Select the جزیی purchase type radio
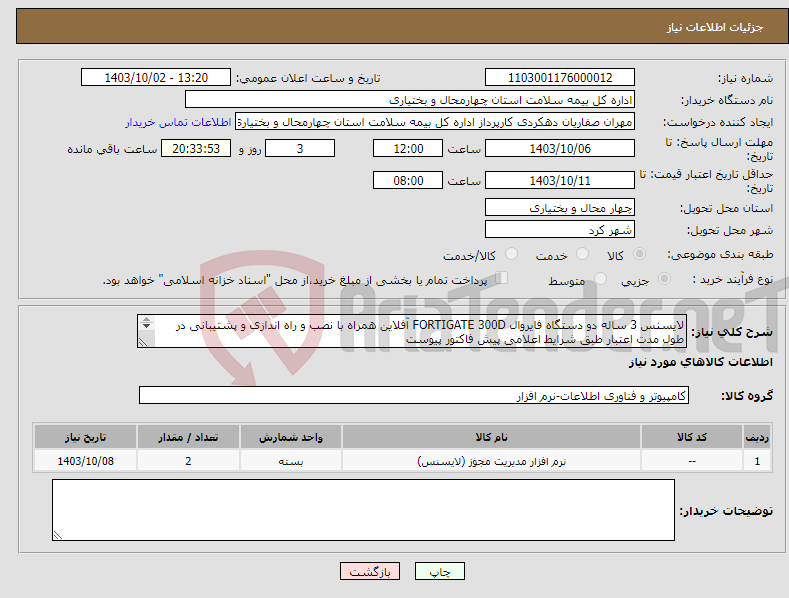This screenshot has height=598, width=789. pyautogui.click(x=664, y=278)
